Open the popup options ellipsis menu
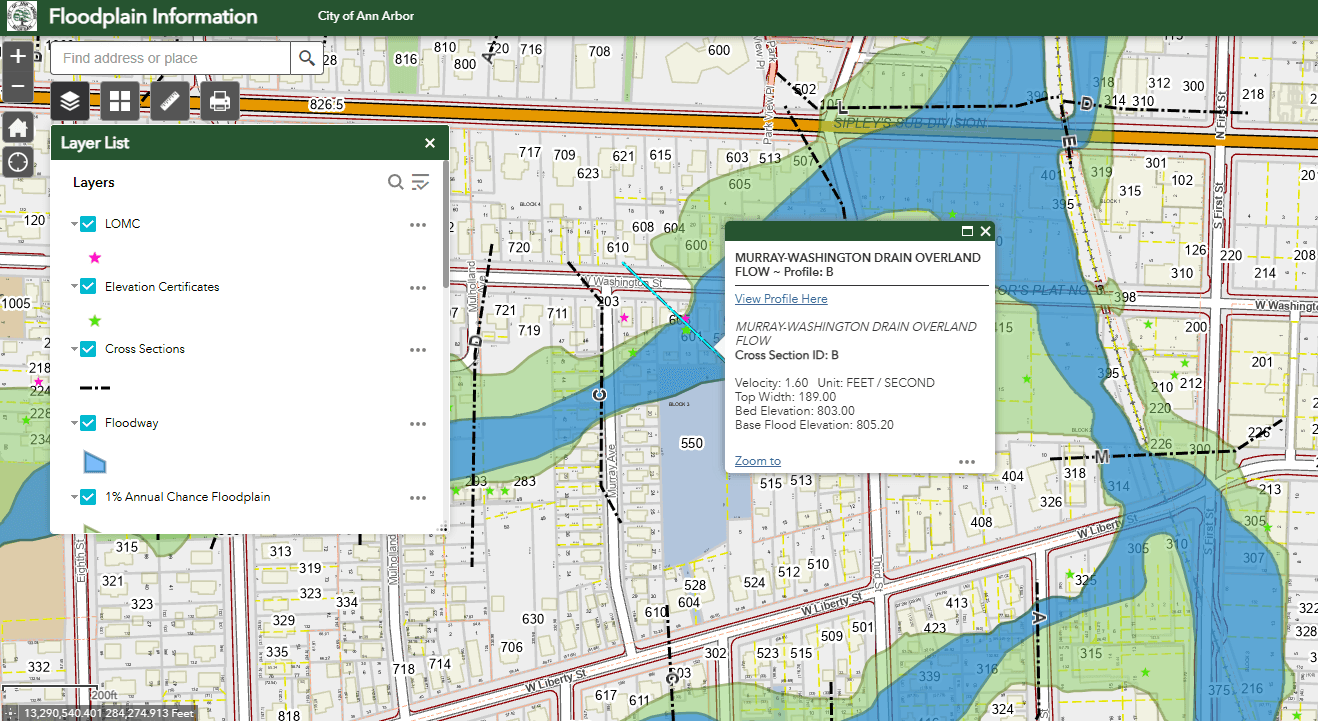The image size is (1318, 721). 966,461
